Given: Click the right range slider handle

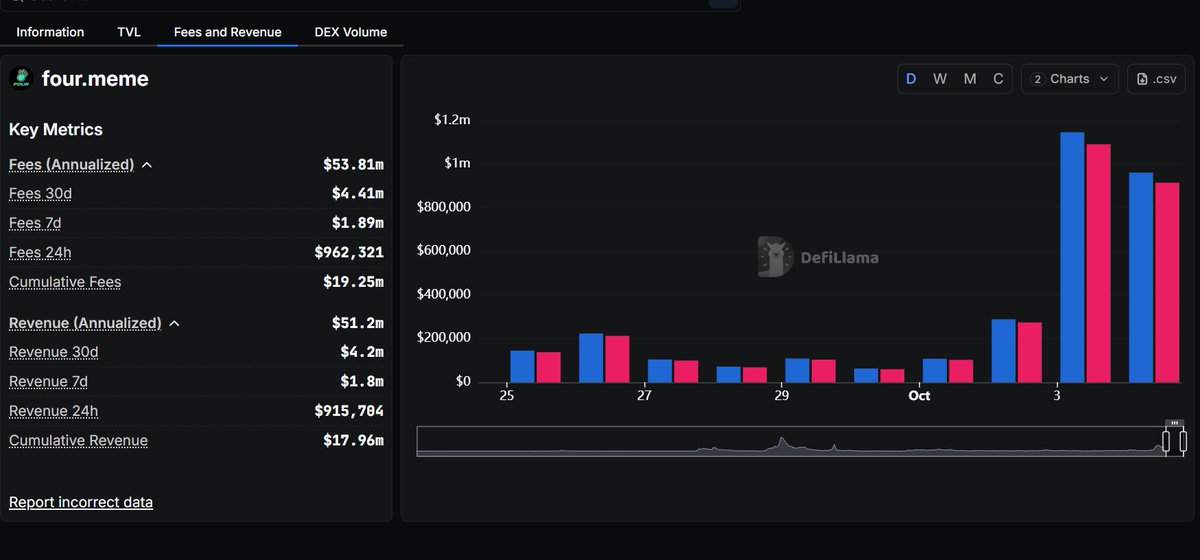Looking at the screenshot, I should (x=1183, y=441).
